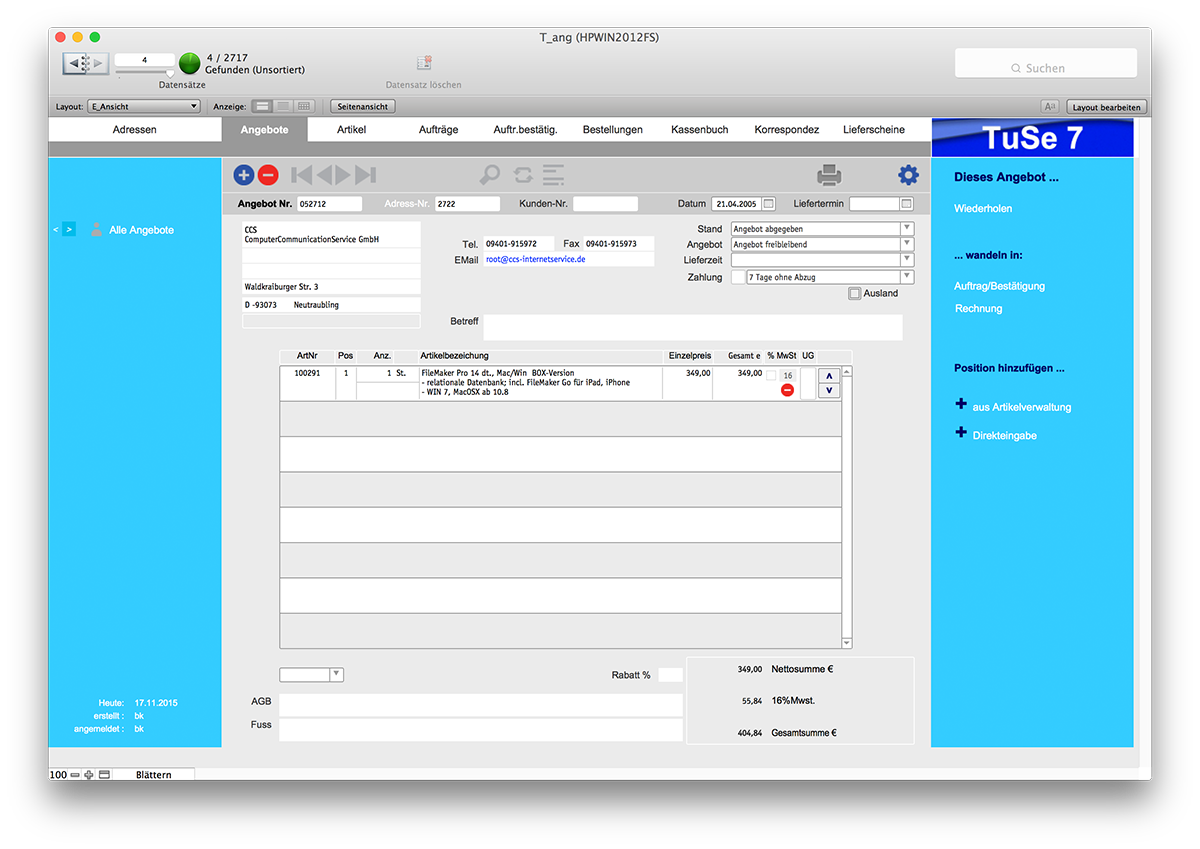1200x849 pixels.
Task: Click the Betreff input field
Action: pyautogui.click(x=693, y=328)
